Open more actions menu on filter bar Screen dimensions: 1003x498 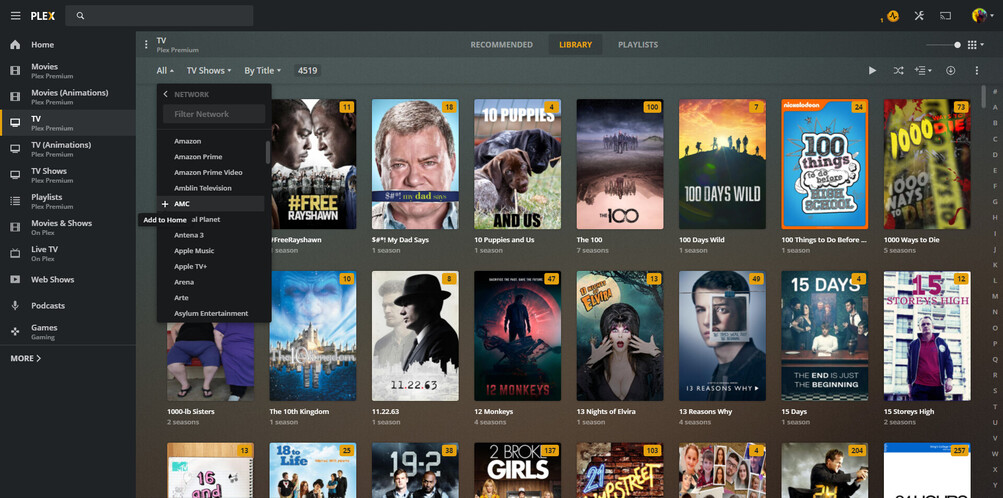click(977, 70)
